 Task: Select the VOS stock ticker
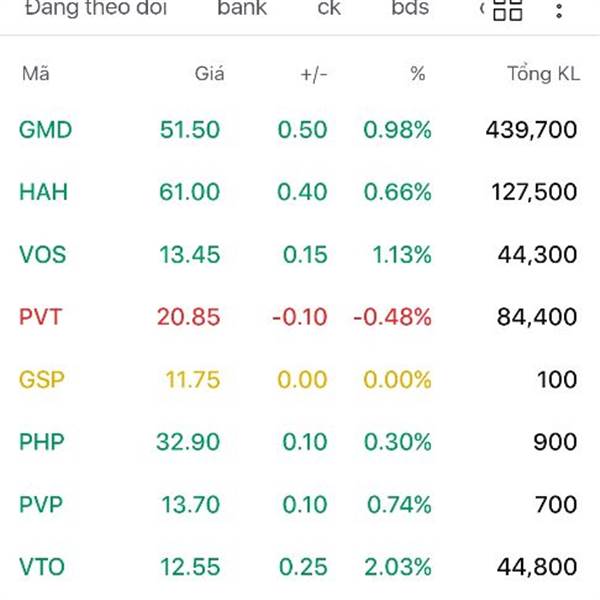click(x=42, y=254)
